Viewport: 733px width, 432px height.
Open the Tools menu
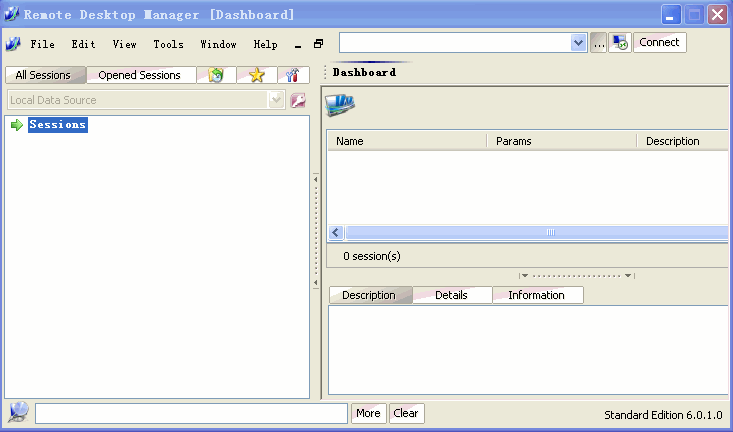[x=169, y=44]
